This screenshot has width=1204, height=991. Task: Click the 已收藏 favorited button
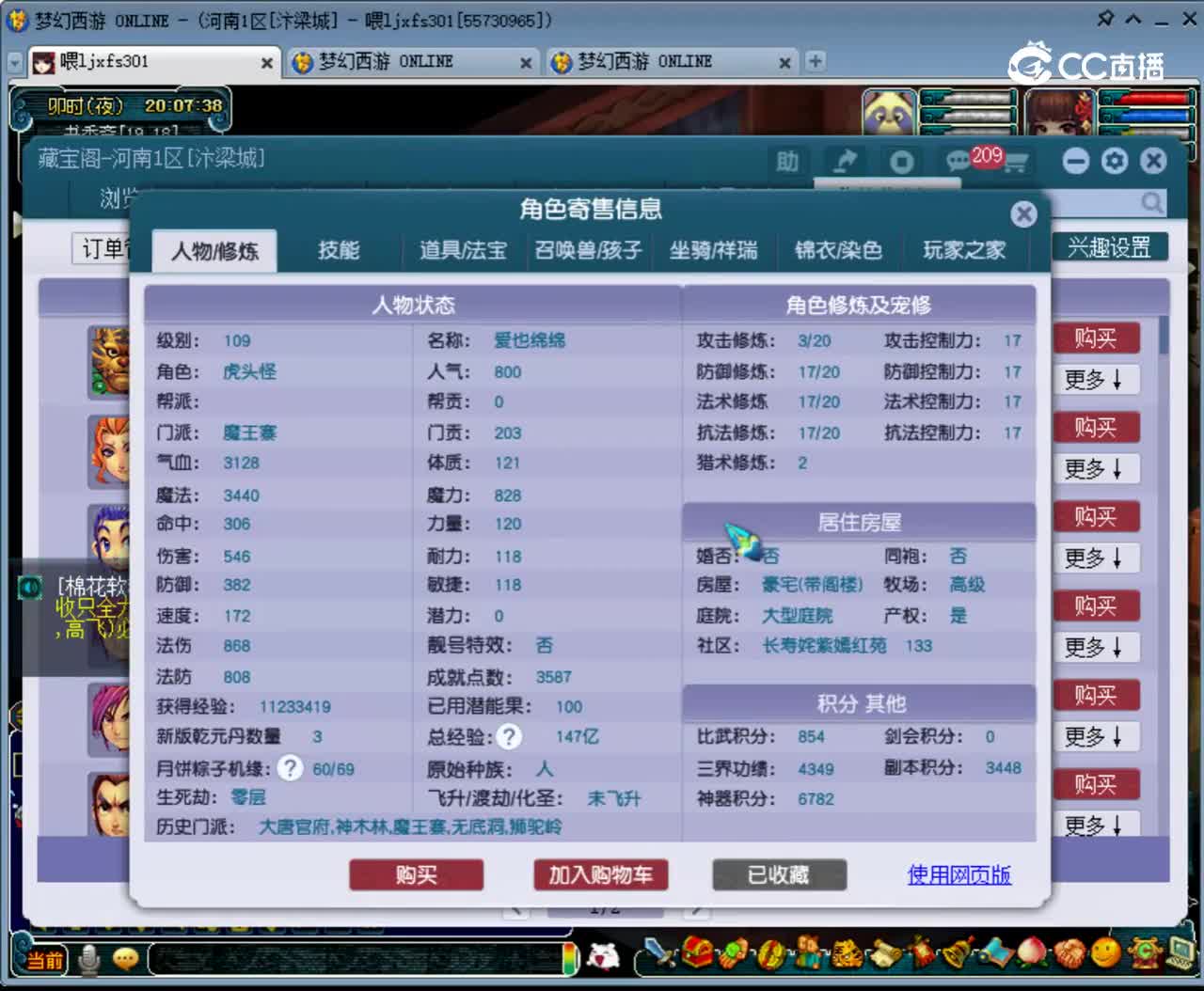779,874
